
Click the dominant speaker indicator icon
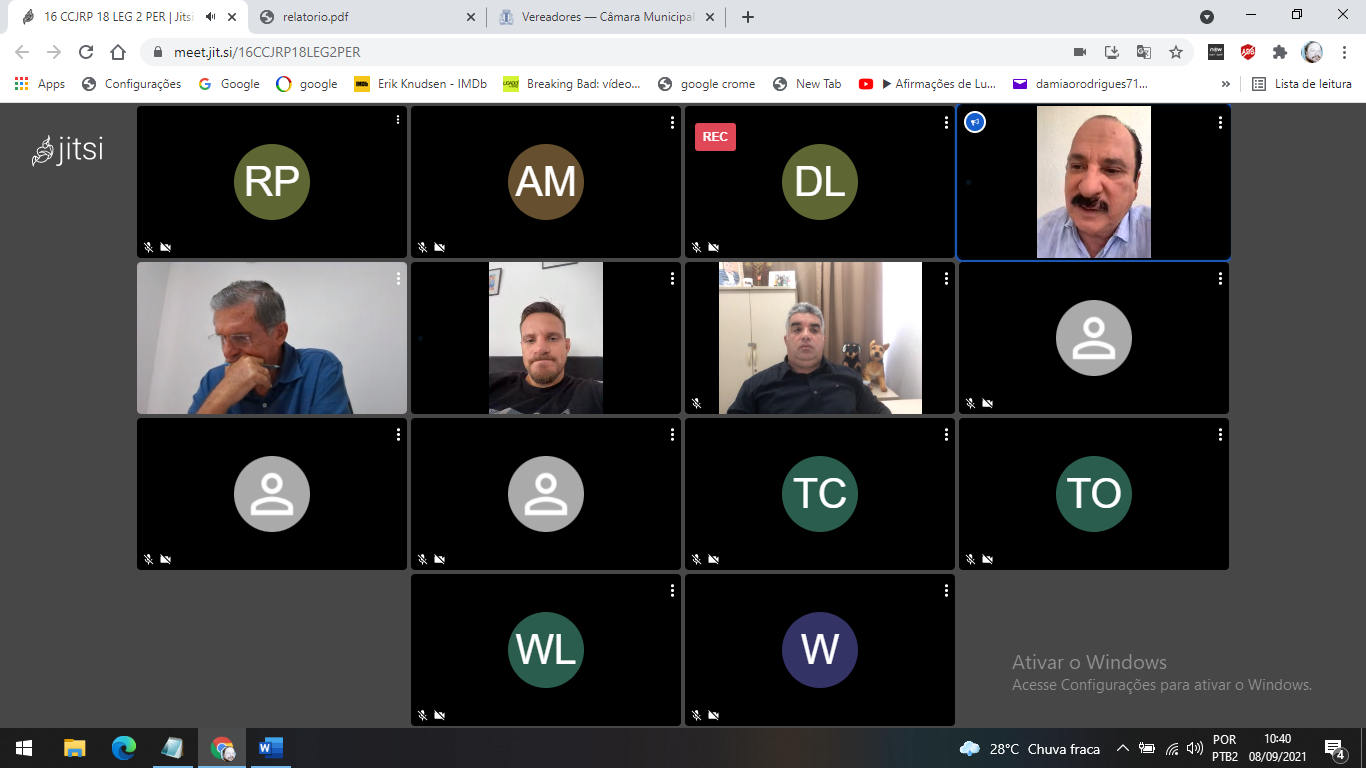coord(975,122)
